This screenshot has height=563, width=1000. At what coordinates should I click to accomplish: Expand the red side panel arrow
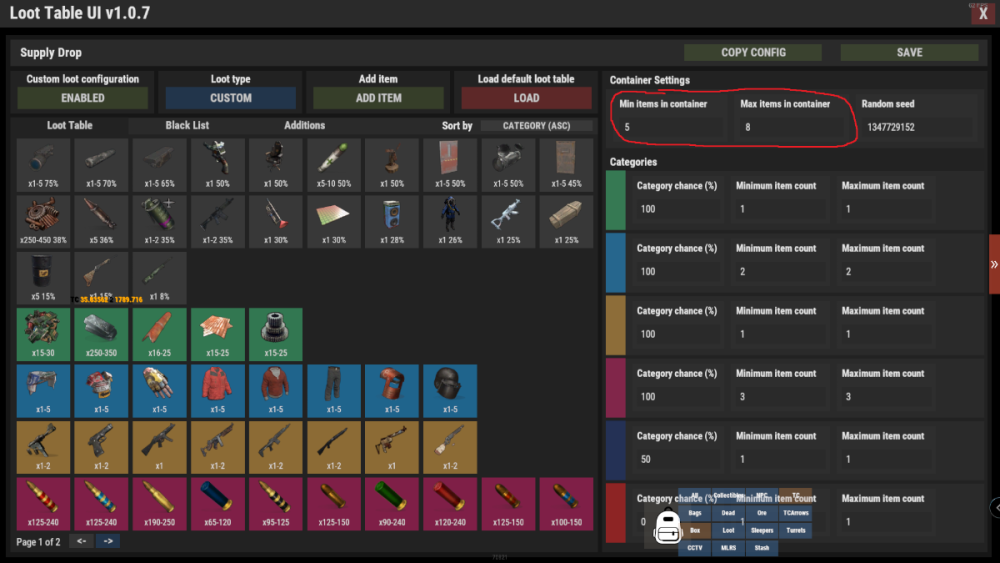click(x=994, y=265)
